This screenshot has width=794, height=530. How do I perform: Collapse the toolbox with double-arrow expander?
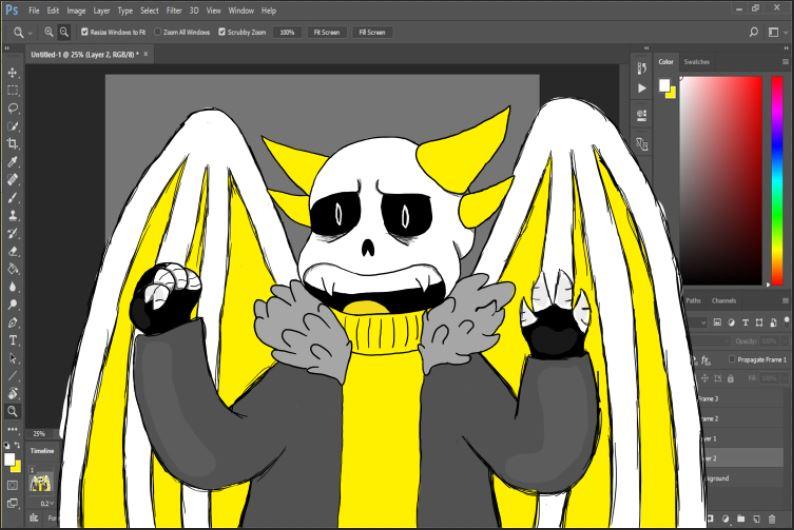click(x=7, y=48)
